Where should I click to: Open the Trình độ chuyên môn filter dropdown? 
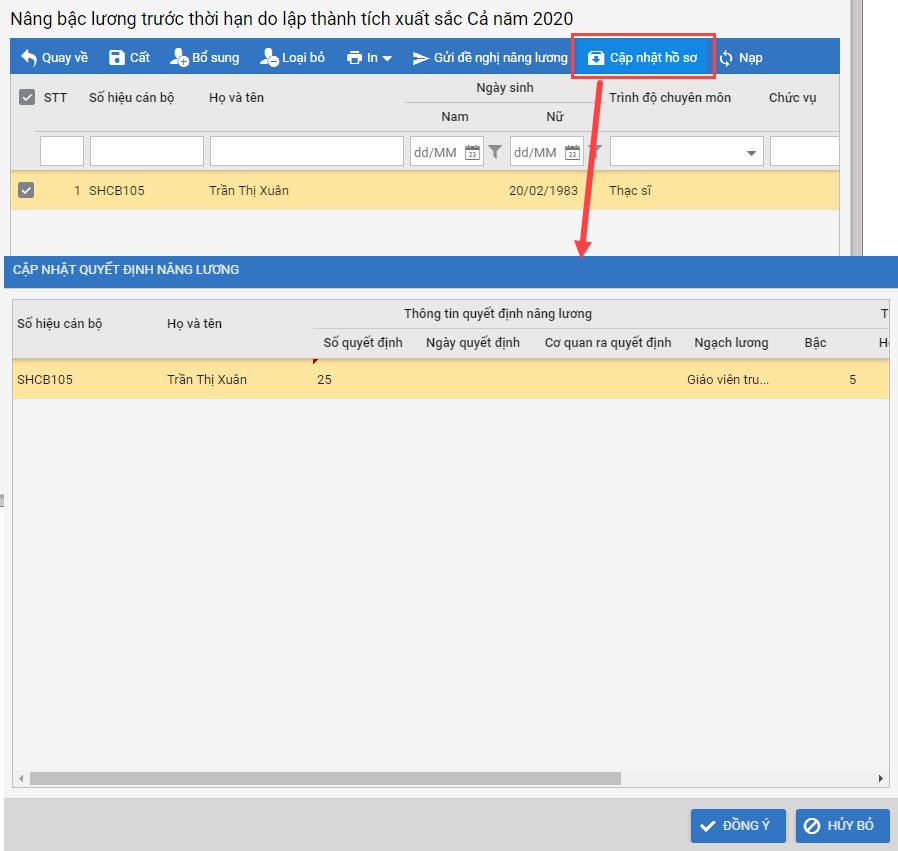(x=751, y=153)
